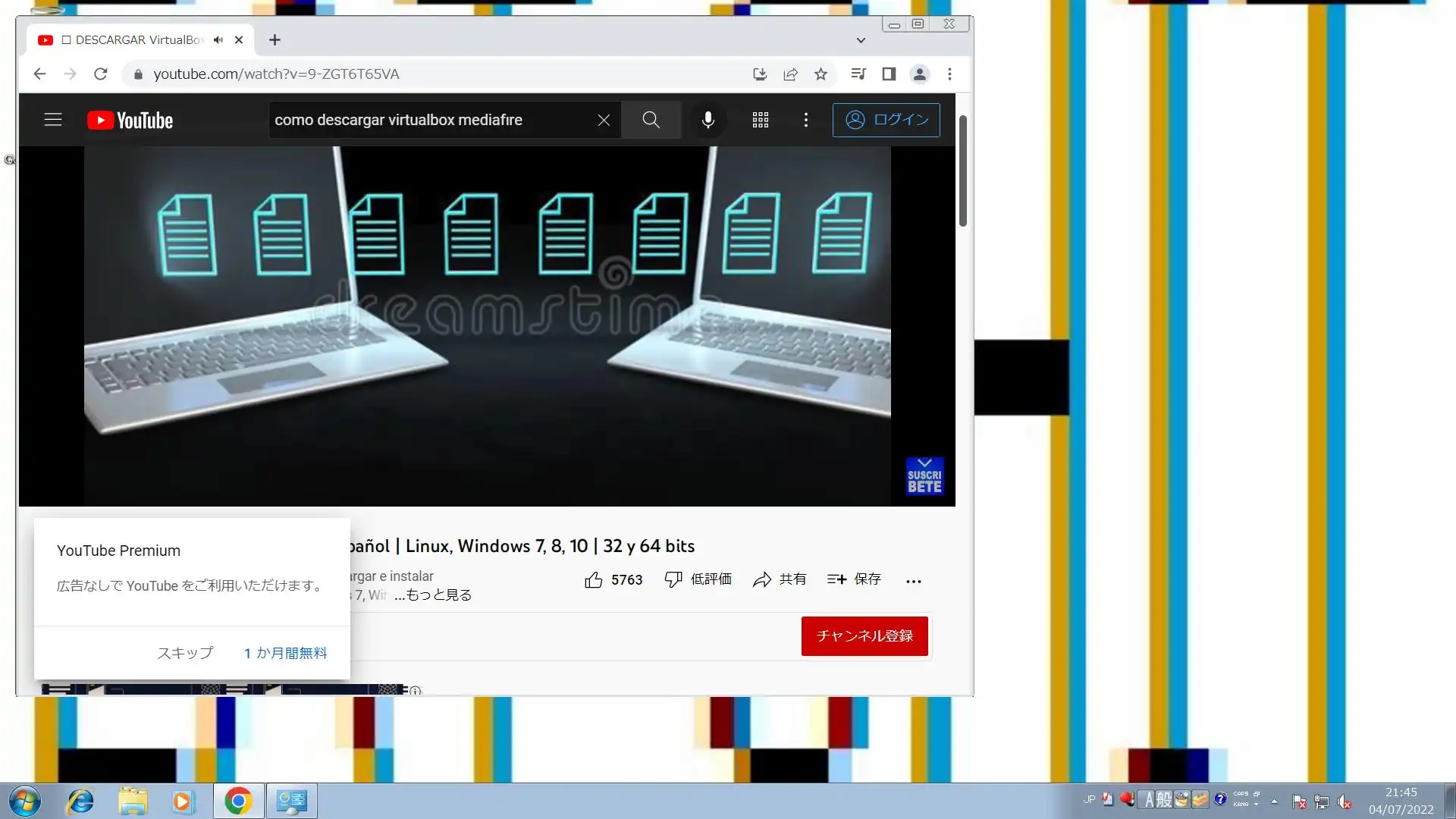Select the DESCARGAR VirtualBox tab

point(133,40)
